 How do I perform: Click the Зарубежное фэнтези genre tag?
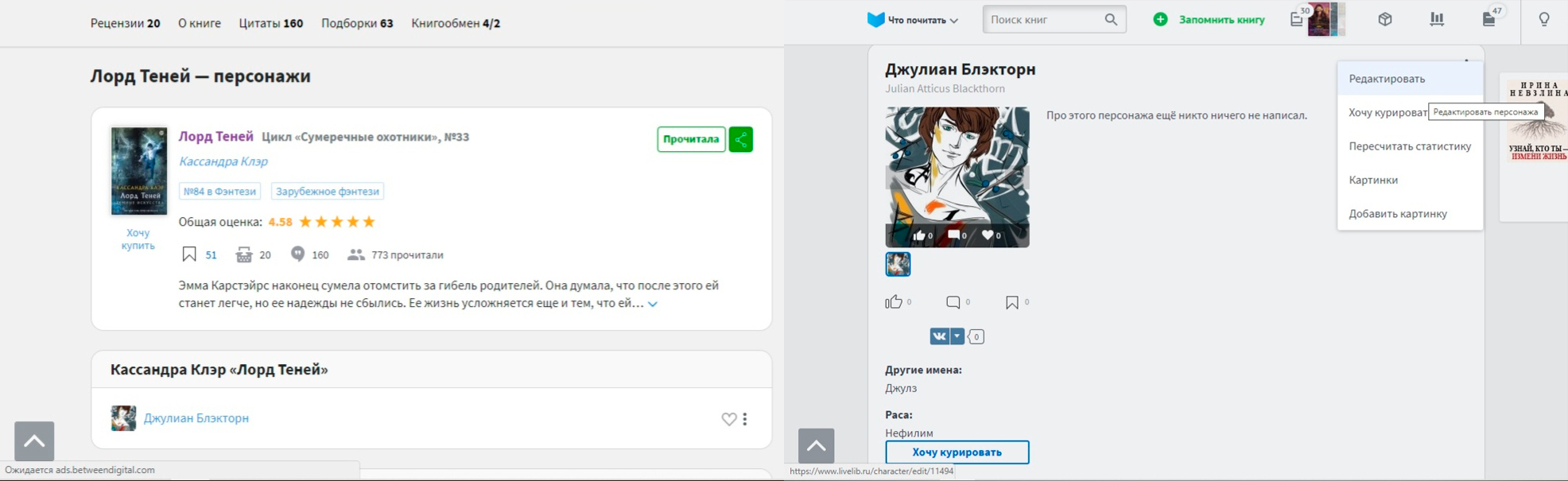328,192
